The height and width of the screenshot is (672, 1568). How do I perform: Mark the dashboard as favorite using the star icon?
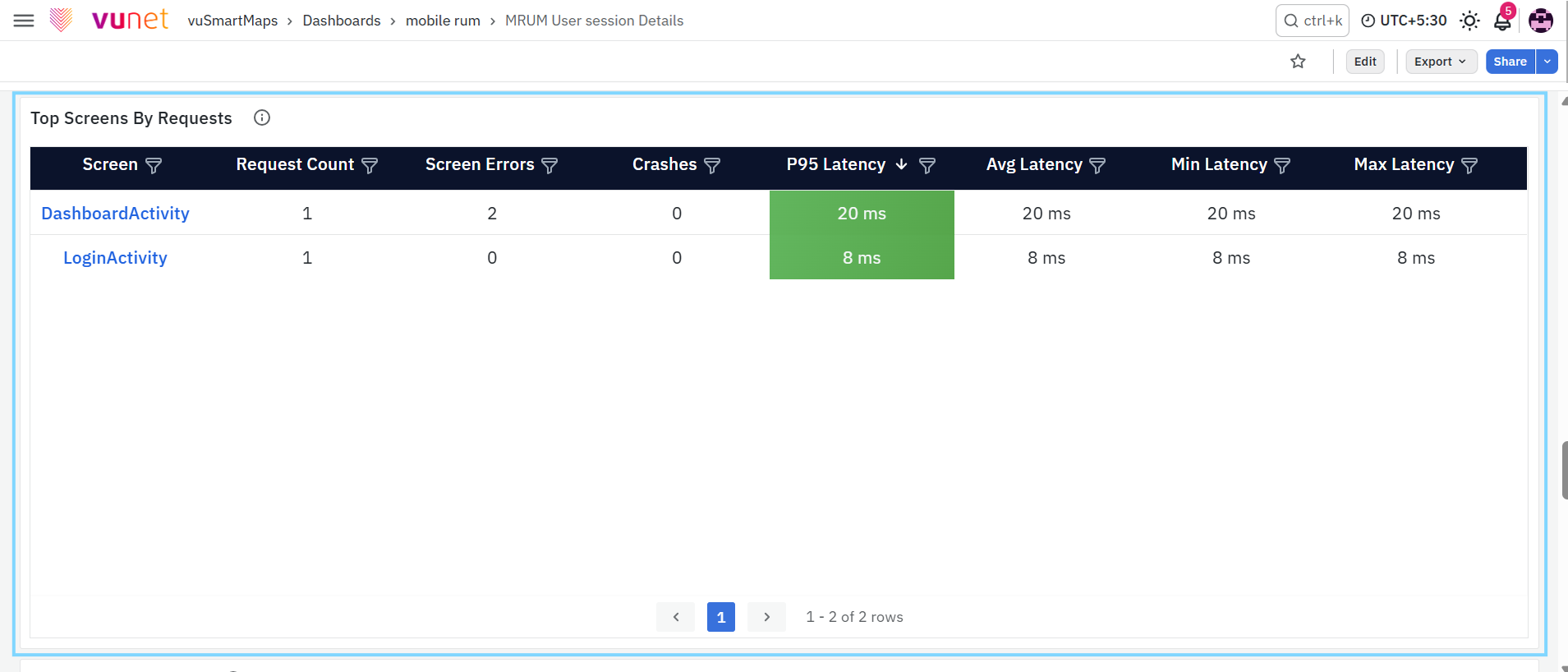[x=1298, y=62]
